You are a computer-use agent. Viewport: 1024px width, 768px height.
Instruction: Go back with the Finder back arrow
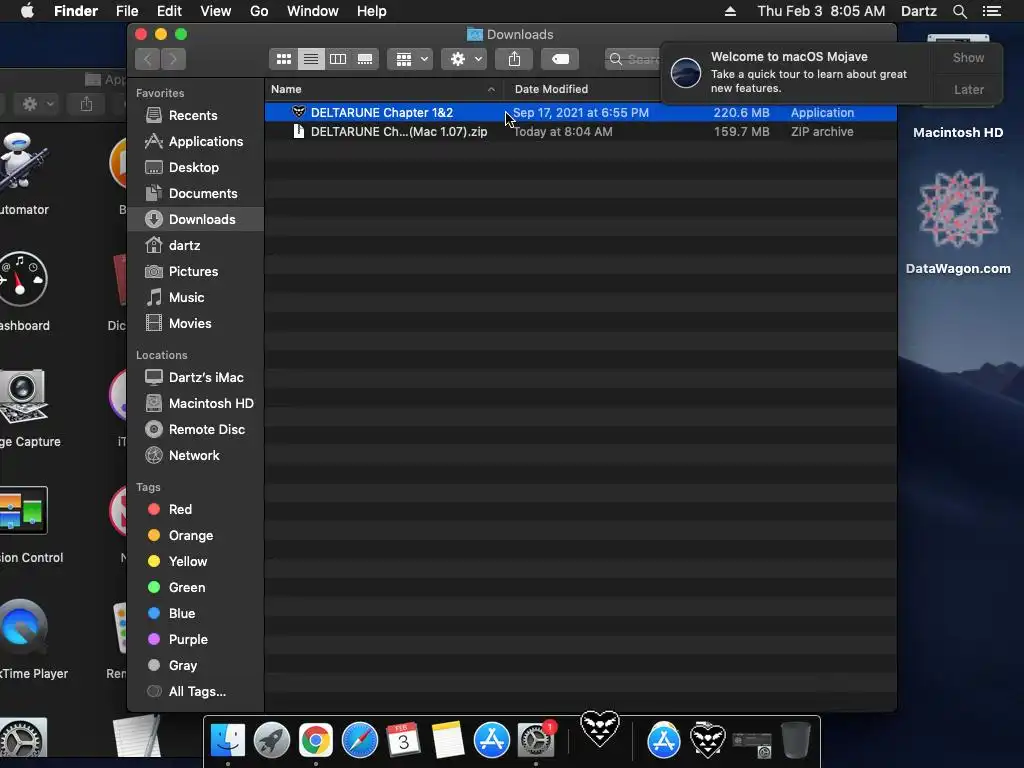point(148,59)
